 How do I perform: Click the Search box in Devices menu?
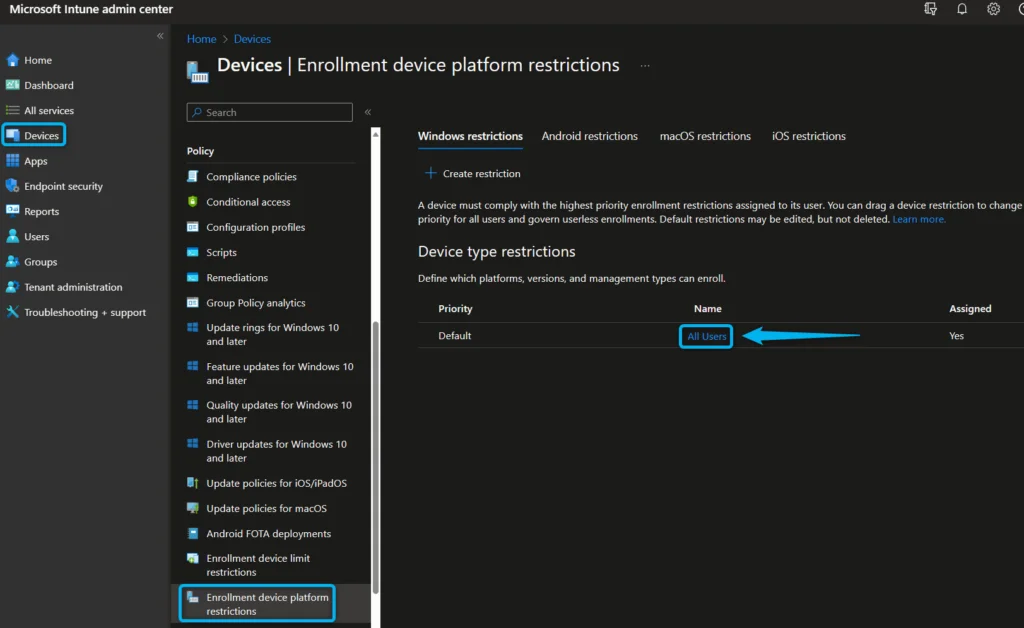pyautogui.click(x=270, y=113)
